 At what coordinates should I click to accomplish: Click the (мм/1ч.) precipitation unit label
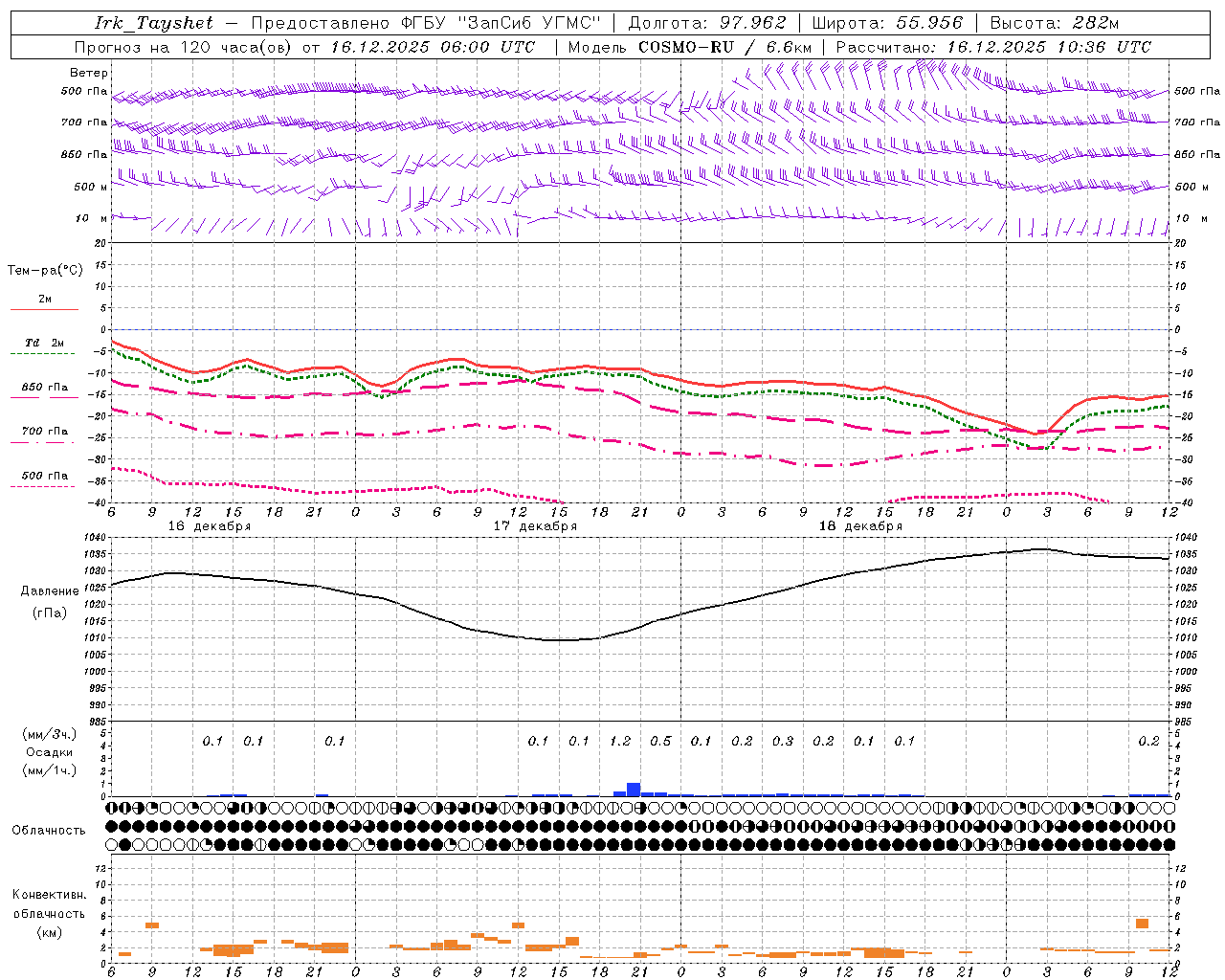(50, 770)
